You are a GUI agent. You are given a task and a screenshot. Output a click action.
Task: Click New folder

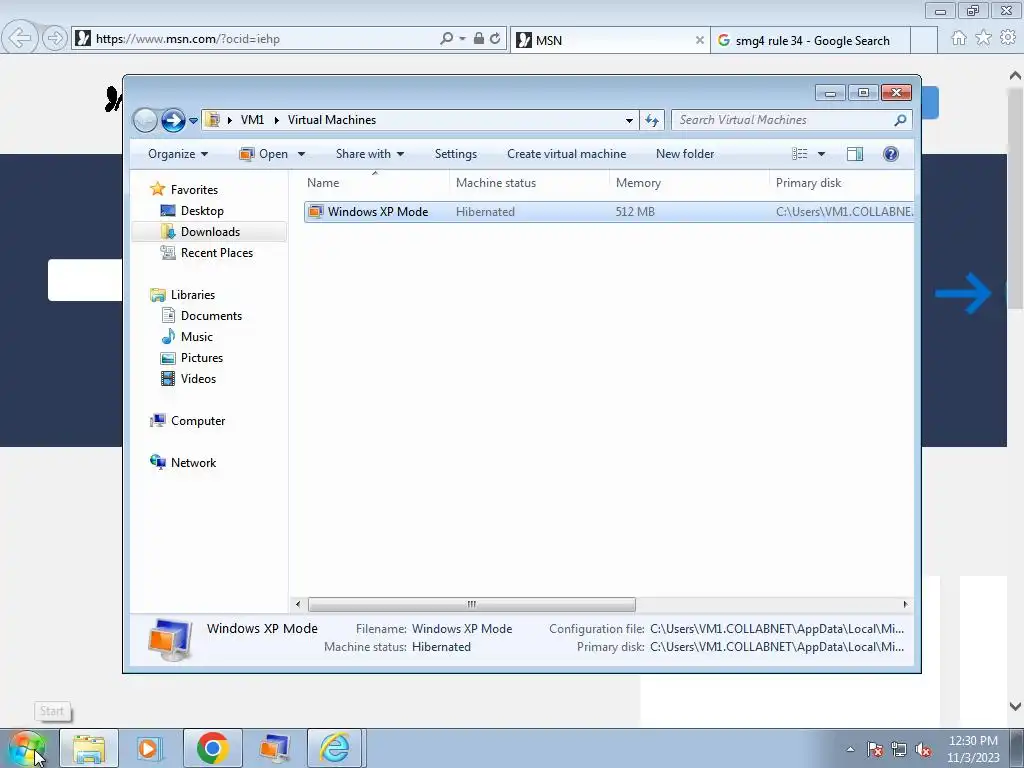coord(685,154)
